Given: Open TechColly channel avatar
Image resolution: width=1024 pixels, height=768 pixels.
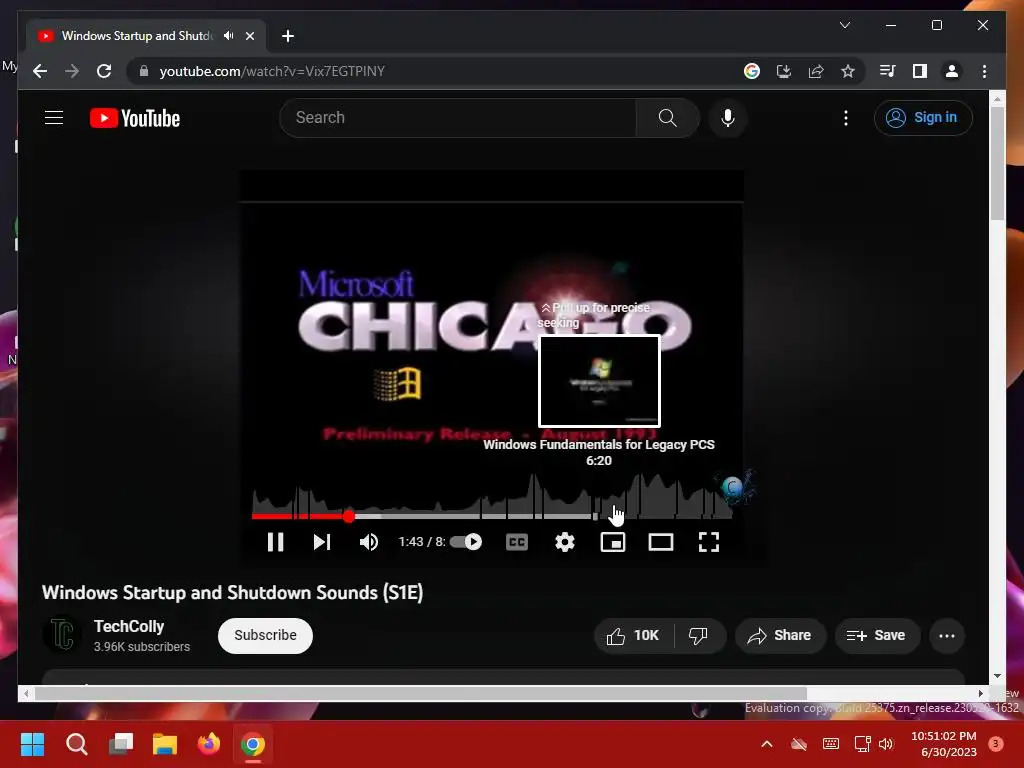Looking at the screenshot, I should [x=61, y=634].
